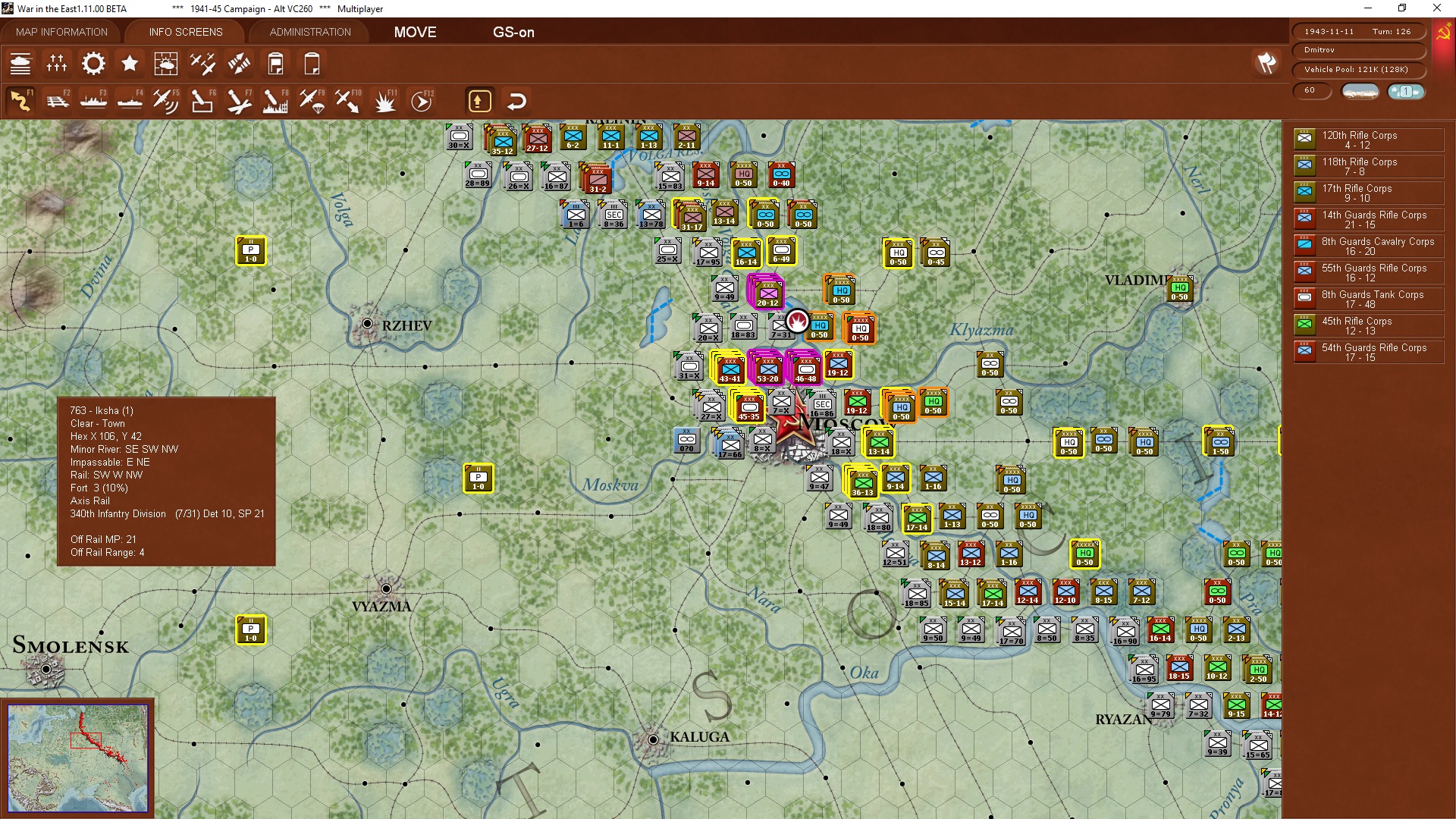
Task: Toggle the empty fuel can icon
Action: click(312, 64)
